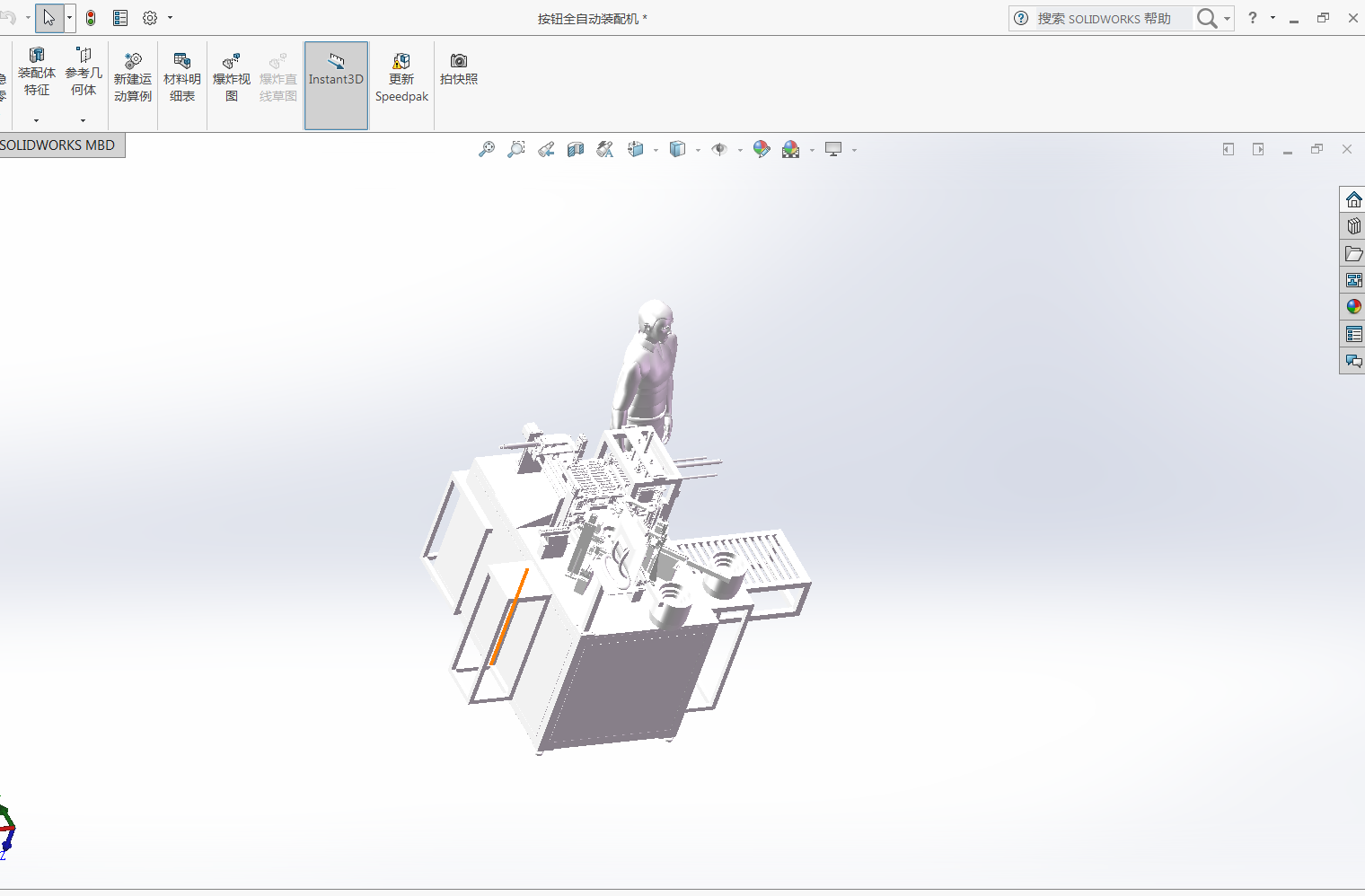Image resolution: width=1365 pixels, height=896 pixels.
Task: Click the SOLIDWORKS help search field
Action: [1113, 18]
